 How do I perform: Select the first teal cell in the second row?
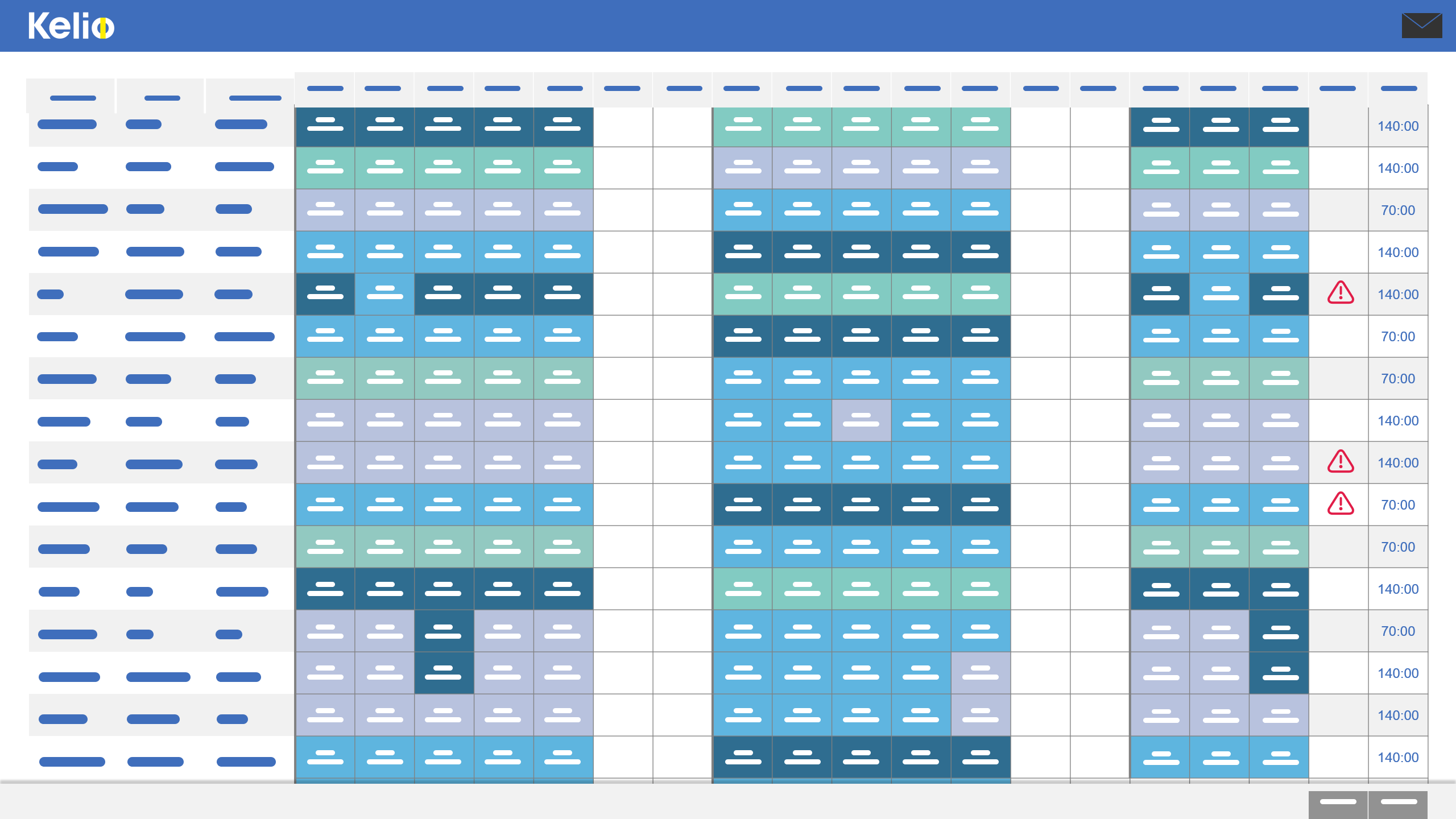point(325,168)
